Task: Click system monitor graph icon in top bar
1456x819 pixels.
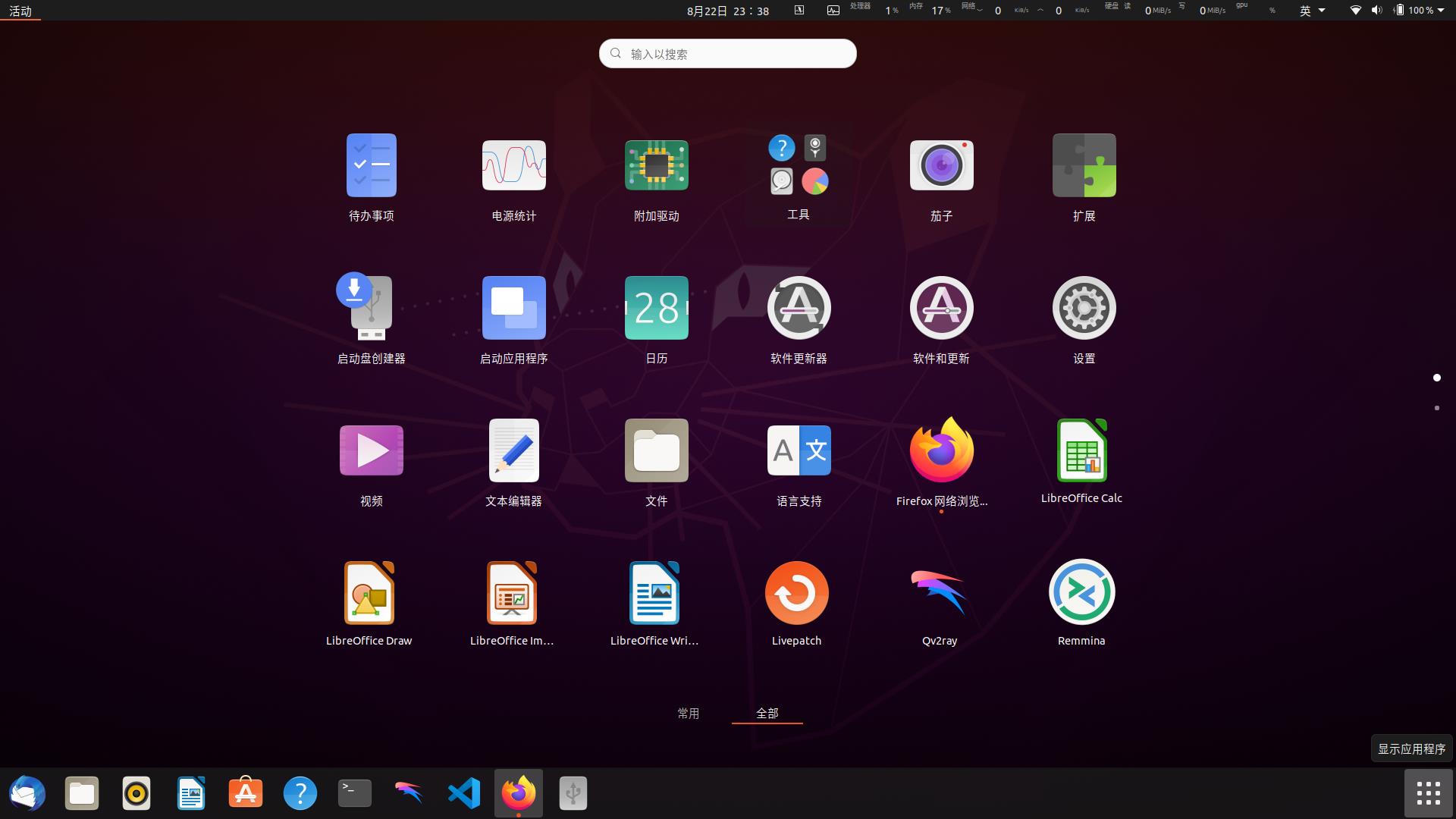Action: coord(833,11)
